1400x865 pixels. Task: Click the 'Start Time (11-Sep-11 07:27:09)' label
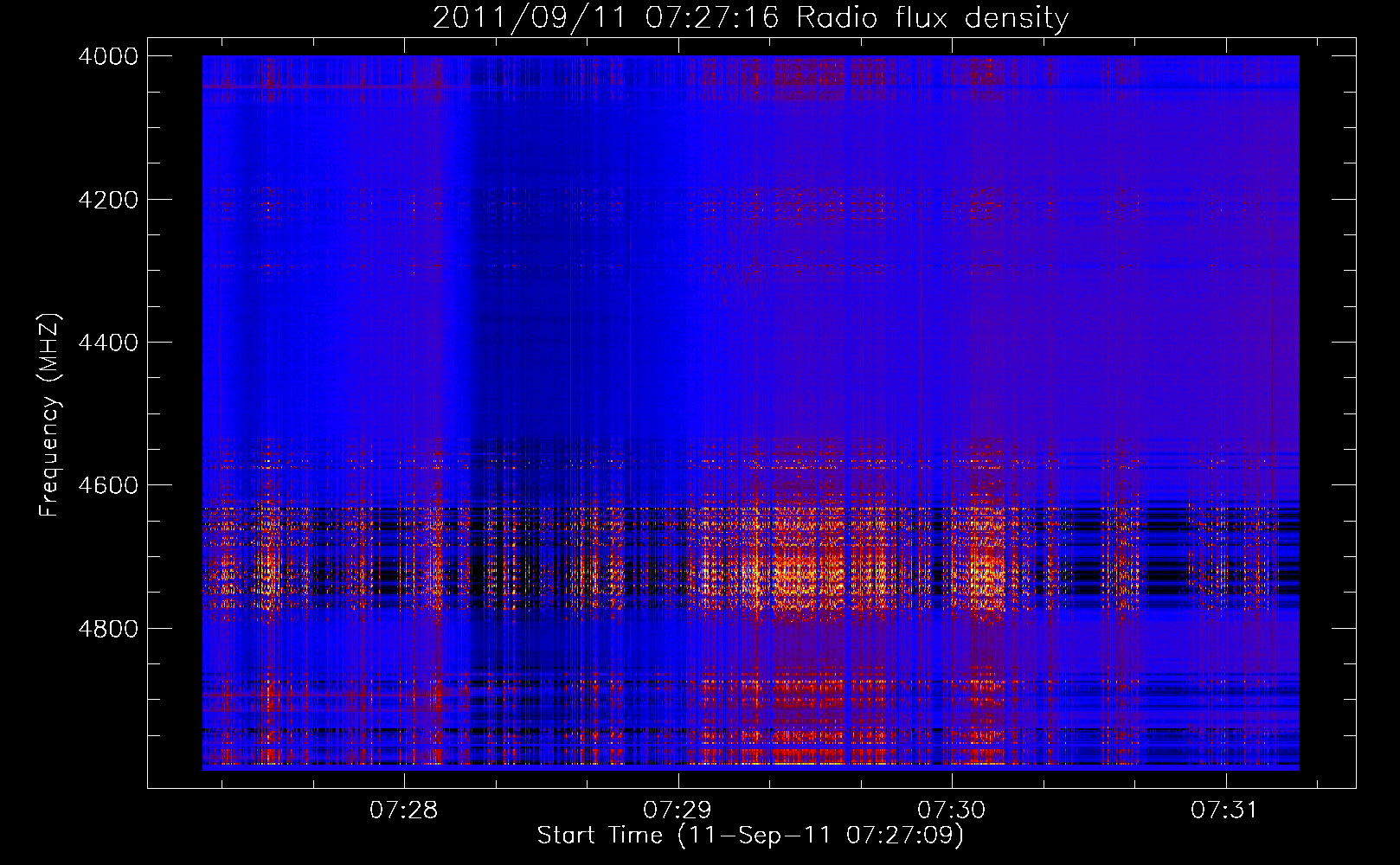tap(750, 836)
